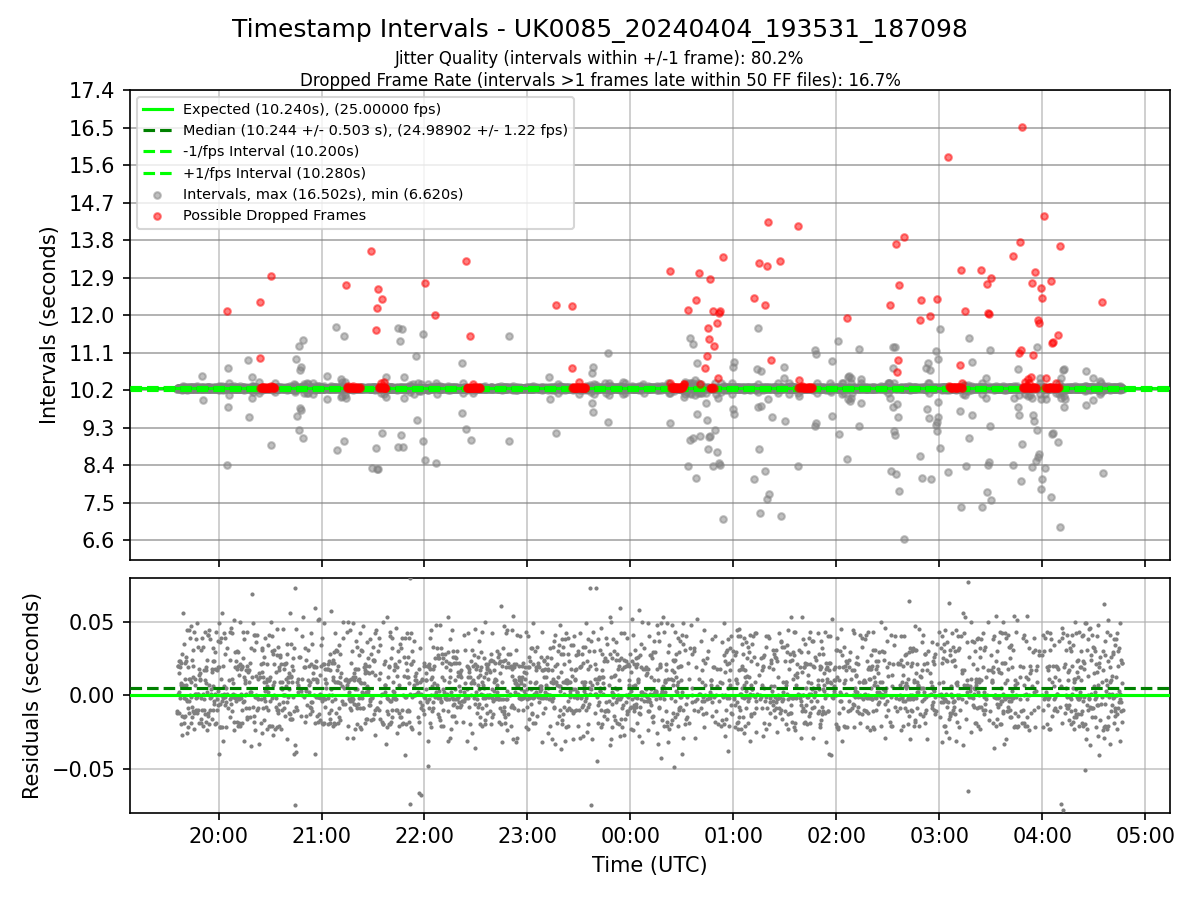Select legend entry 'Expected (10.240s), (25.00000 fps)'
This screenshot has height=900, width=1200.
(x=312, y=109)
